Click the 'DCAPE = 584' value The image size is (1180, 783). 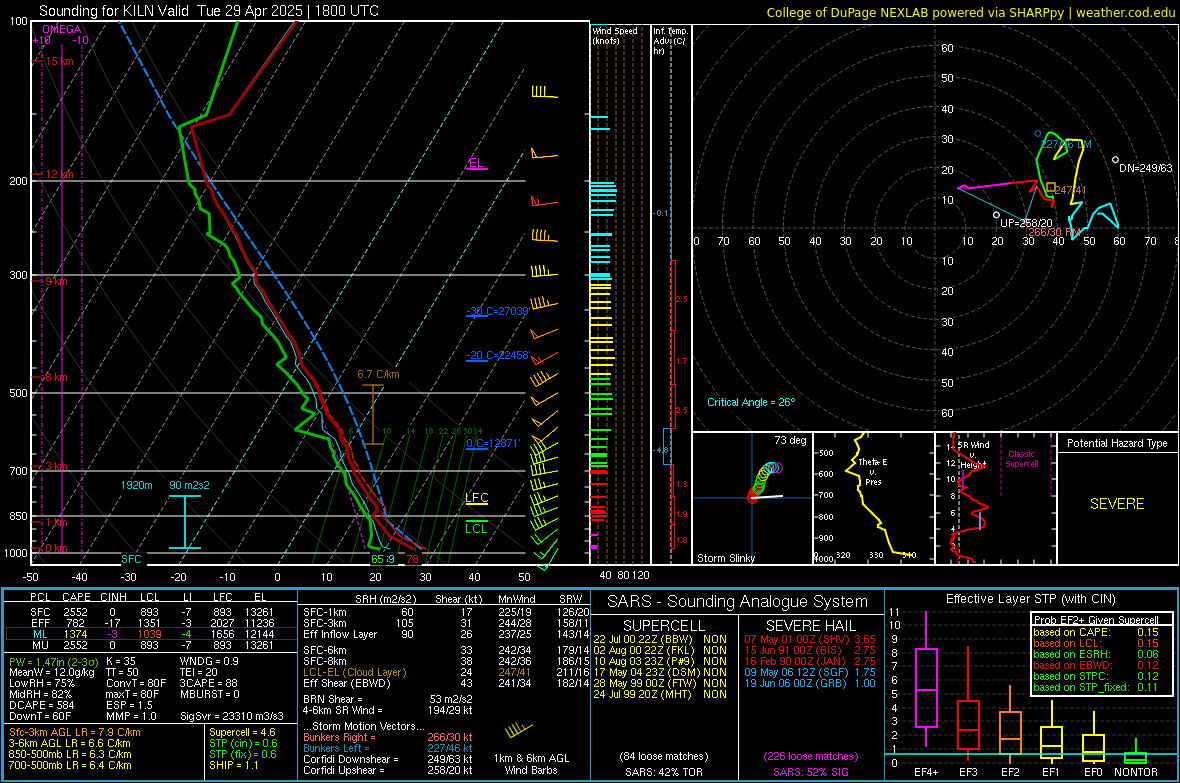coord(41,705)
